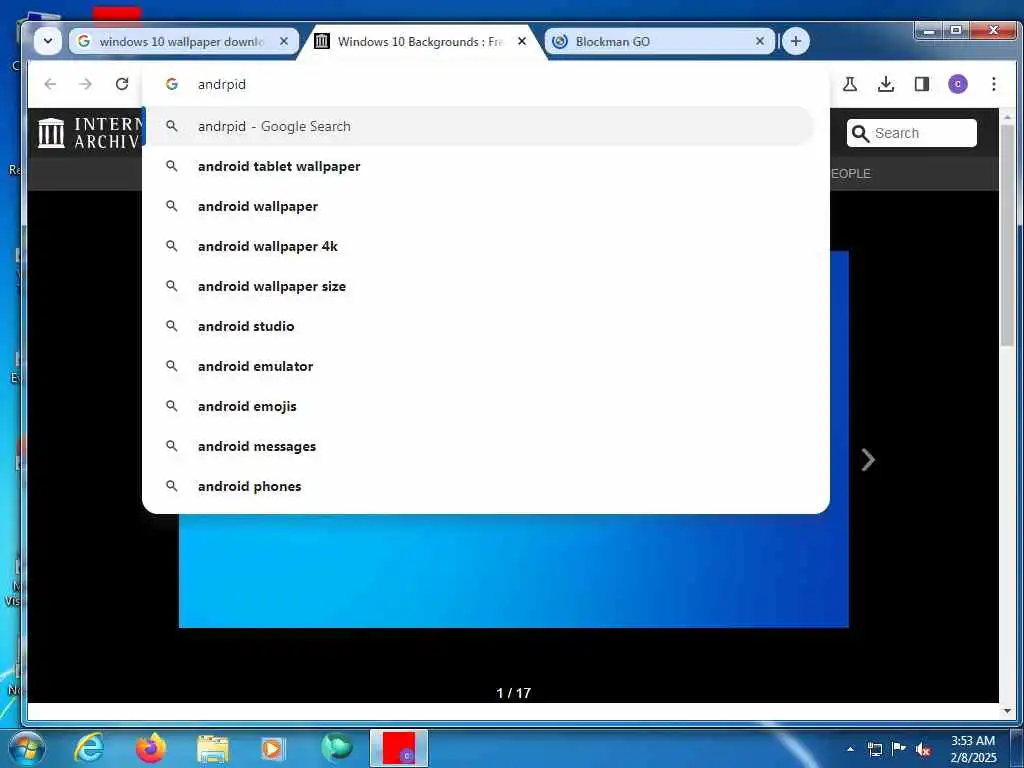This screenshot has width=1024, height=768.
Task: Open the Chrome downloads icon
Action: click(x=886, y=84)
